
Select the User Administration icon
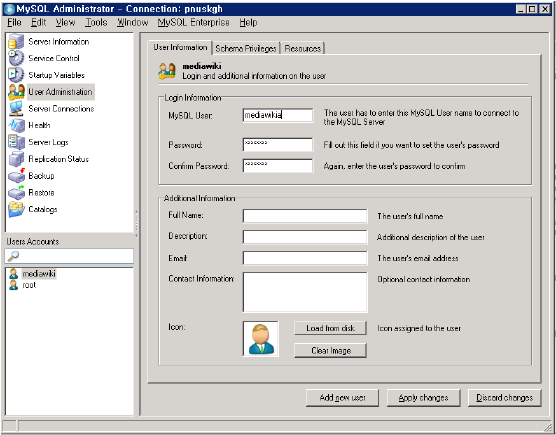16,92
